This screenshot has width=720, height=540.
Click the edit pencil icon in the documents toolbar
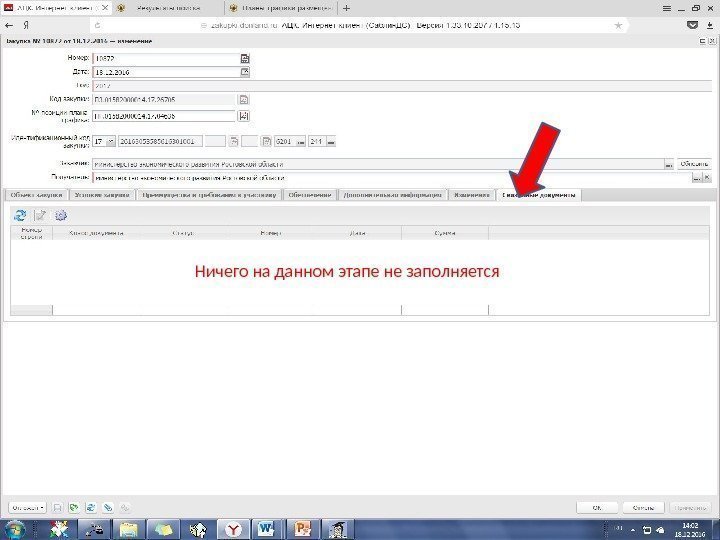(40, 215)
